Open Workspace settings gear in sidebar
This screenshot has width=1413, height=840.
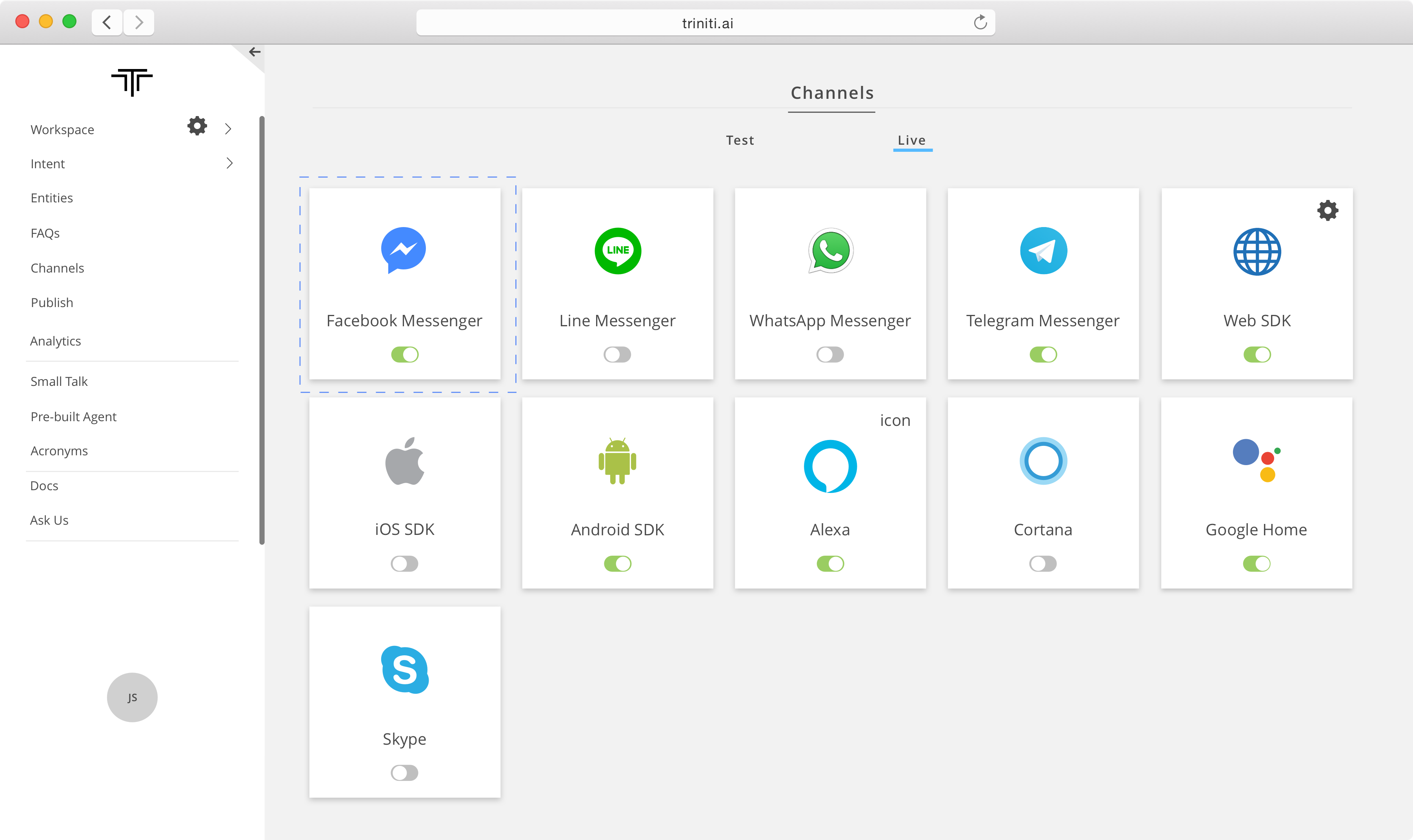[197, 125]
